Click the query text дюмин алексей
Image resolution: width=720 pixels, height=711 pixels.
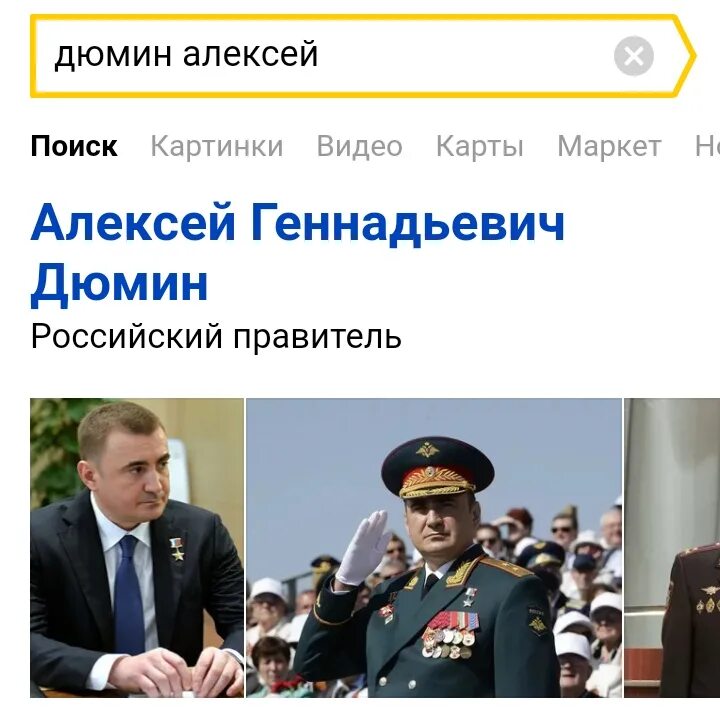click(186, 55)
